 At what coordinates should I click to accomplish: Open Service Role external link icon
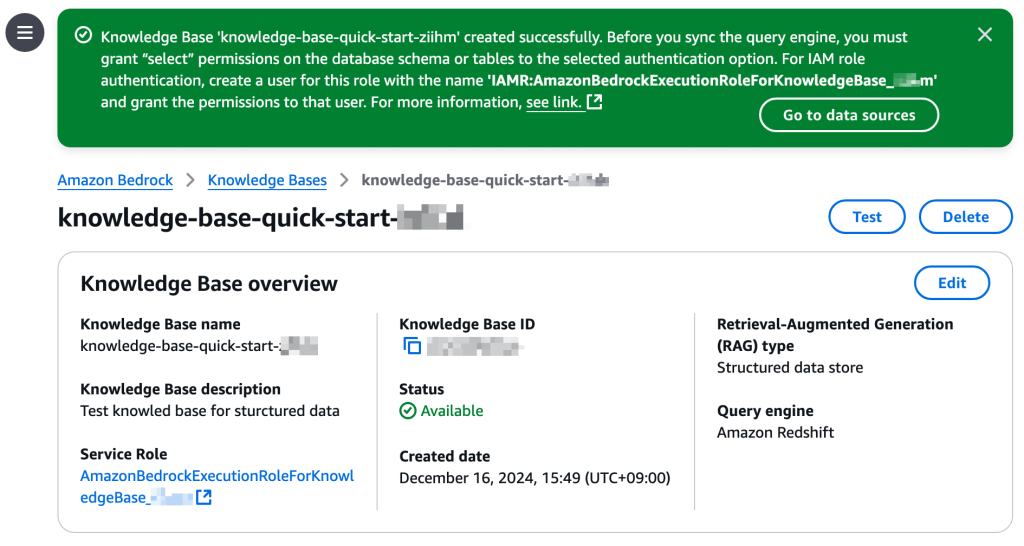(204, 497)
